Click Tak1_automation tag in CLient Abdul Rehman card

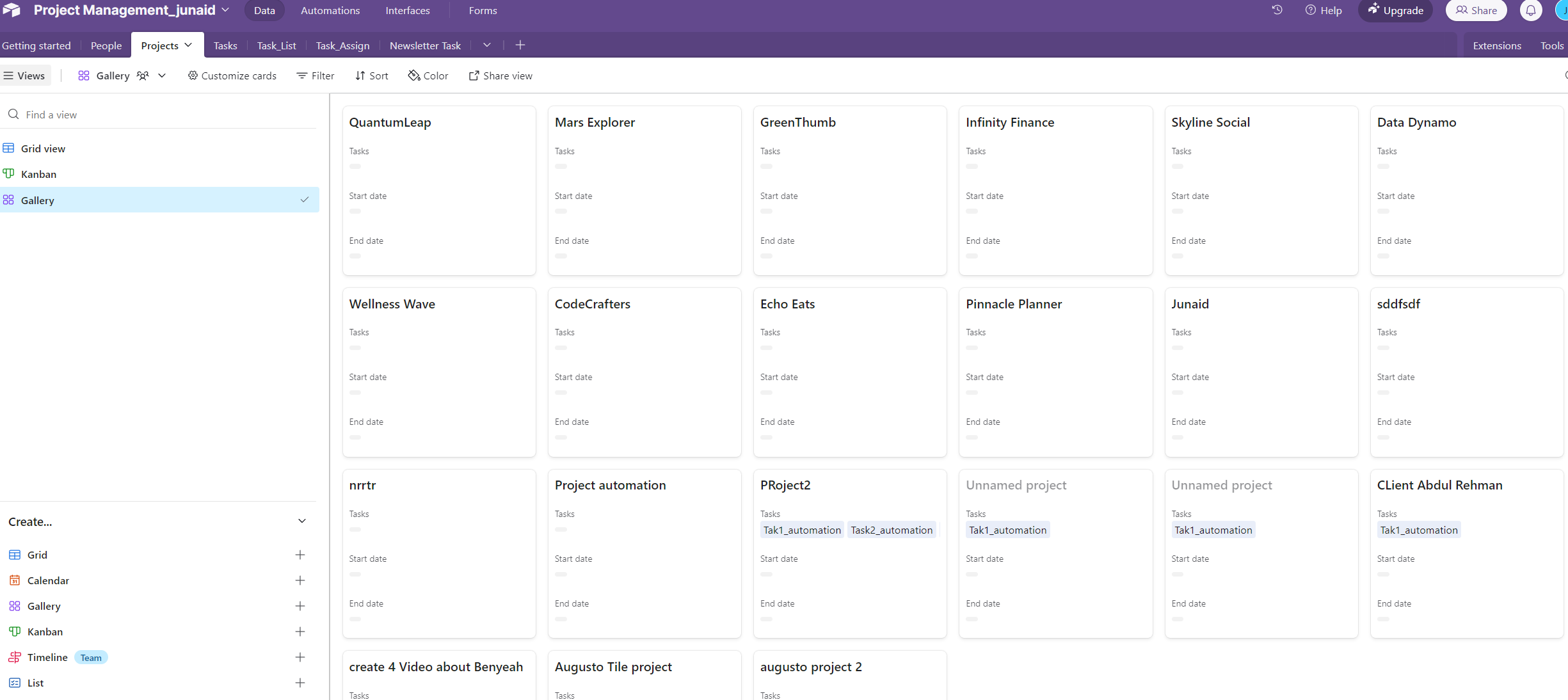coord(1419,530)
